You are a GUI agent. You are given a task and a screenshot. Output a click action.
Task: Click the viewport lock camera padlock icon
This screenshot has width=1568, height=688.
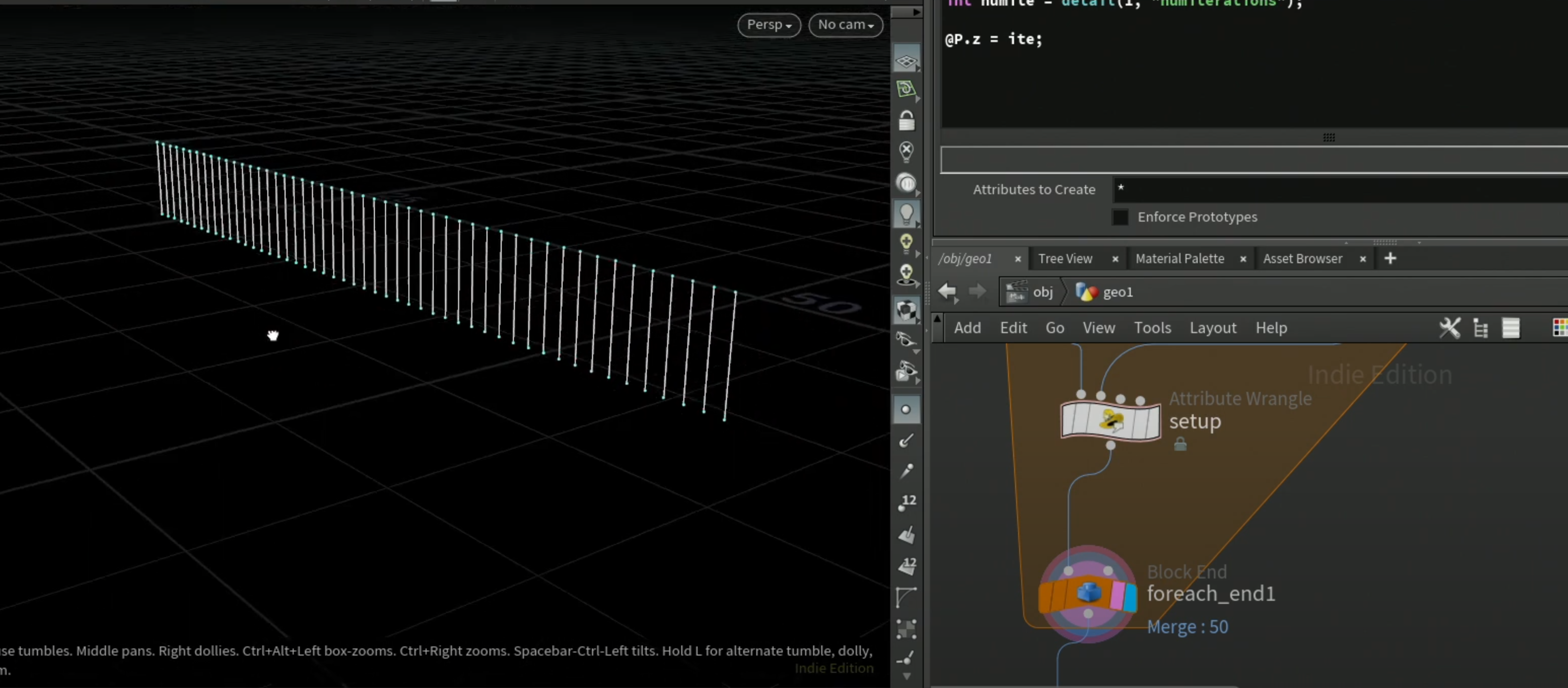tap(907, 121)
